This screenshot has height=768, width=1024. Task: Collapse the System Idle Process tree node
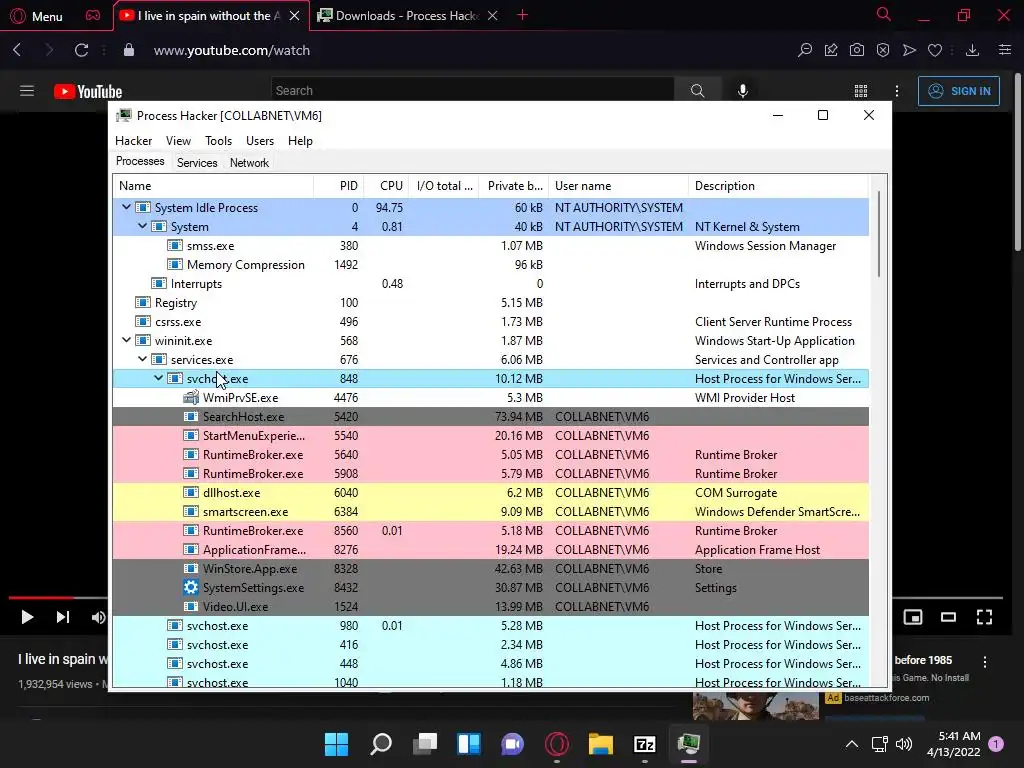pyautogui.click(x=126, y=207)
